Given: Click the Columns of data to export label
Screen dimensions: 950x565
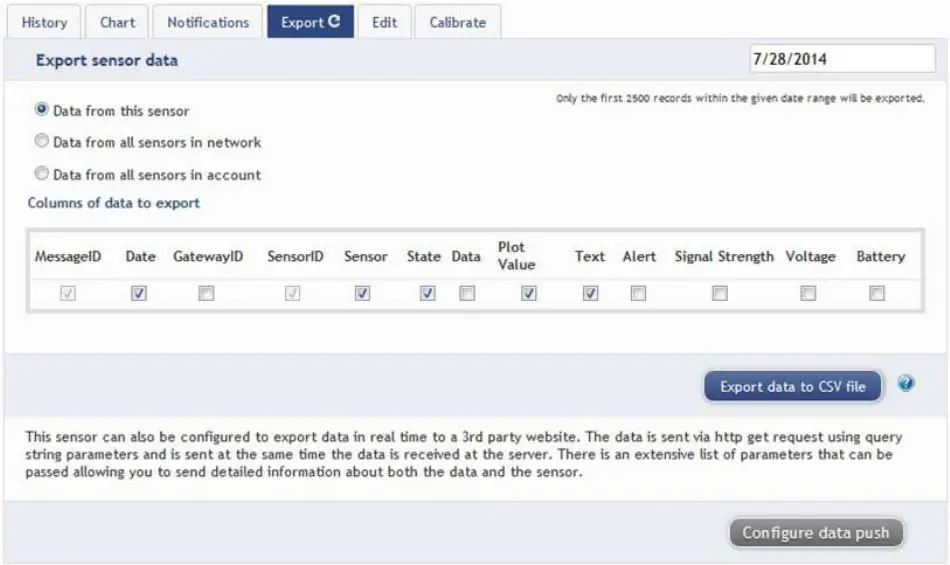Looking at the screenshot, I should (113, 203).
